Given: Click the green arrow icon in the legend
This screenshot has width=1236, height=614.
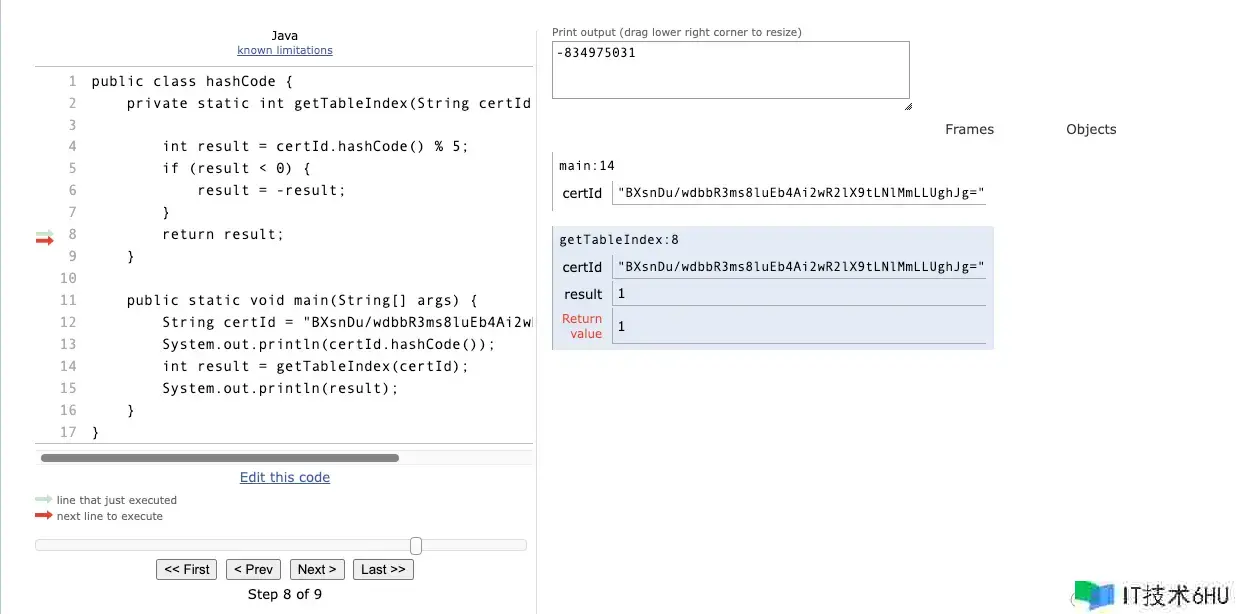Looking at the screenshot, I should [x=43, y=499].
